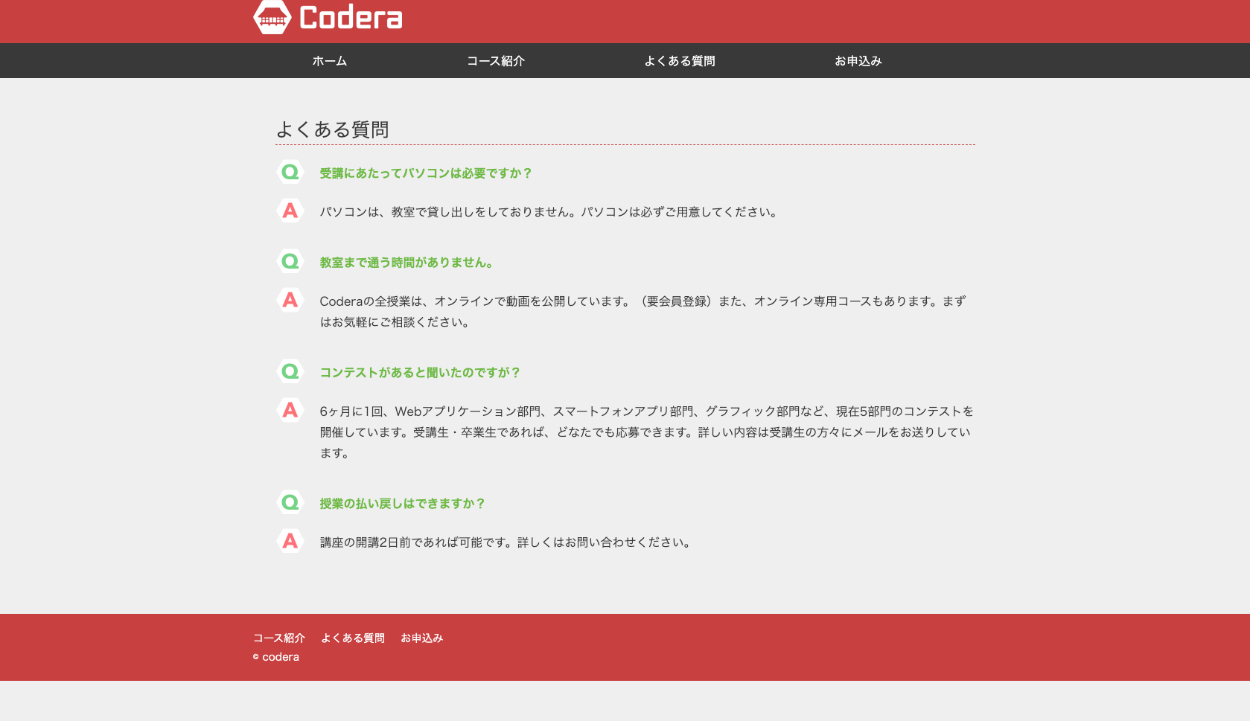Click the Q icon beside パソコン question
Image resolution: width=1250 pixels, height=721 pixels.
click(x=290, y=172)
